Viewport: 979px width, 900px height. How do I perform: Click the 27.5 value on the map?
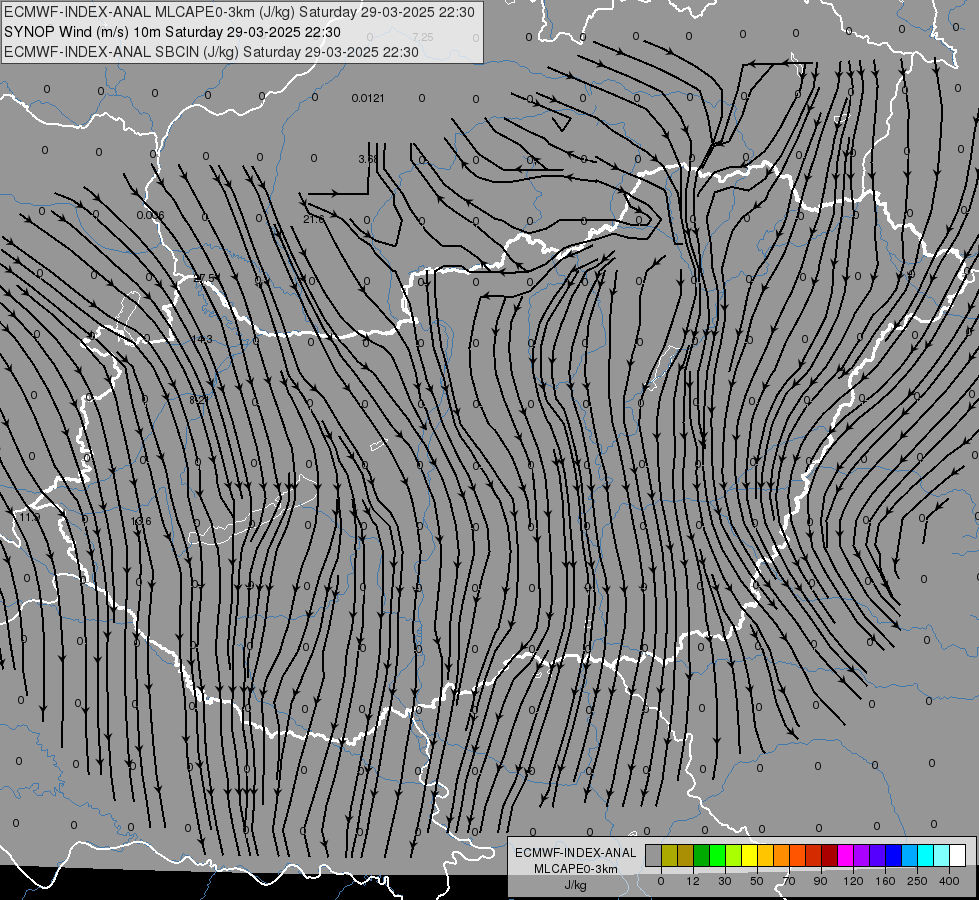tap(204, 278)
